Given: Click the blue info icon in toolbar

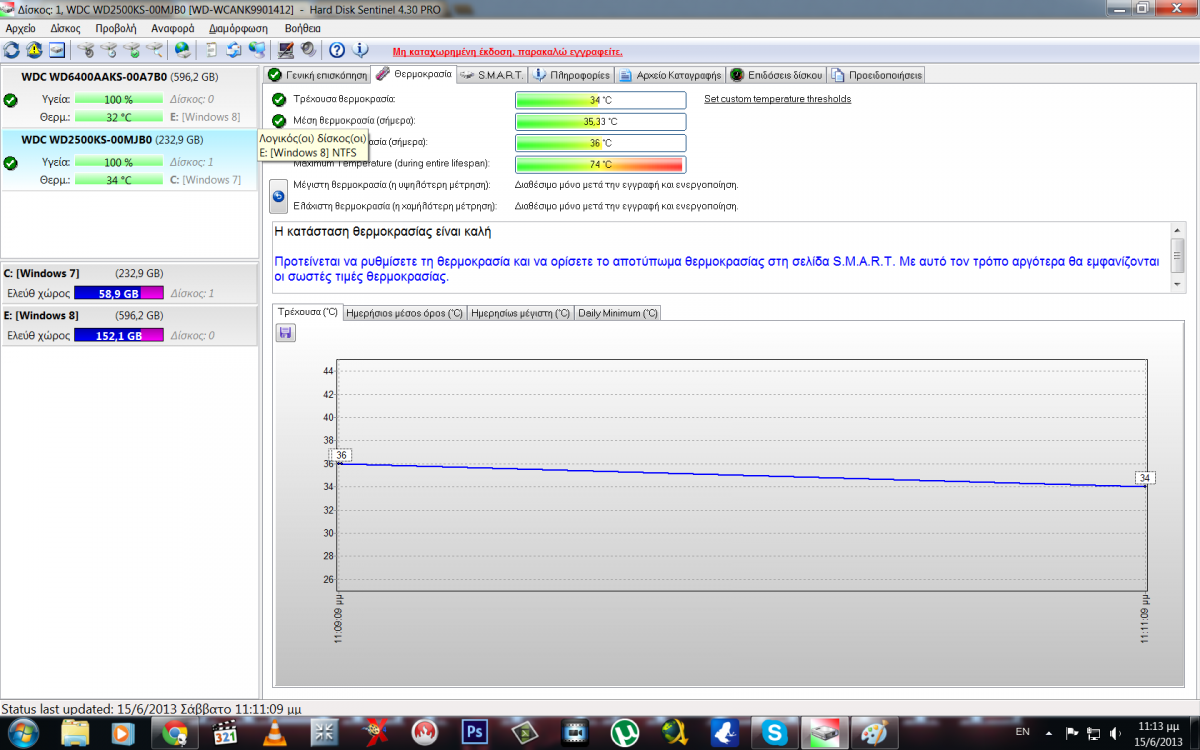Looking at the screenshot, I should click(x=360, y=50).
